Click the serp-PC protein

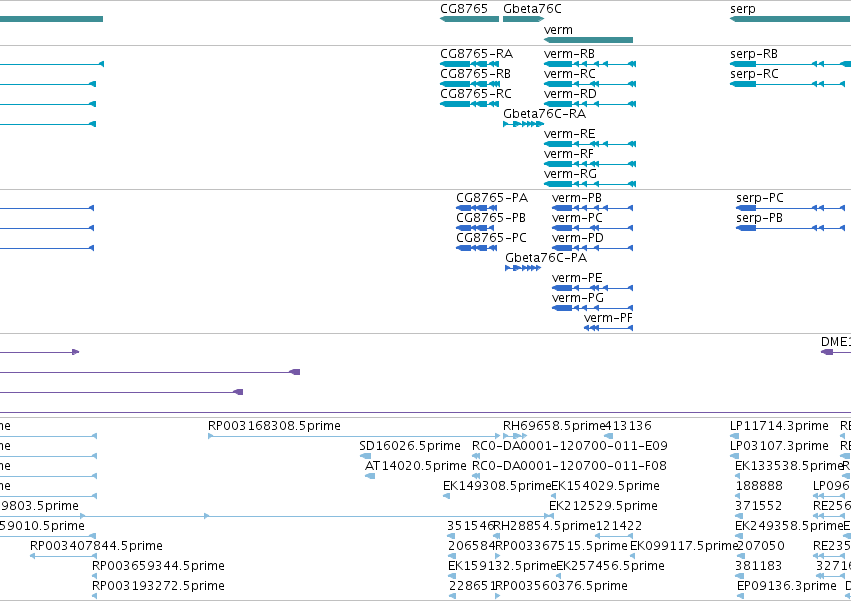pos(791,208)
